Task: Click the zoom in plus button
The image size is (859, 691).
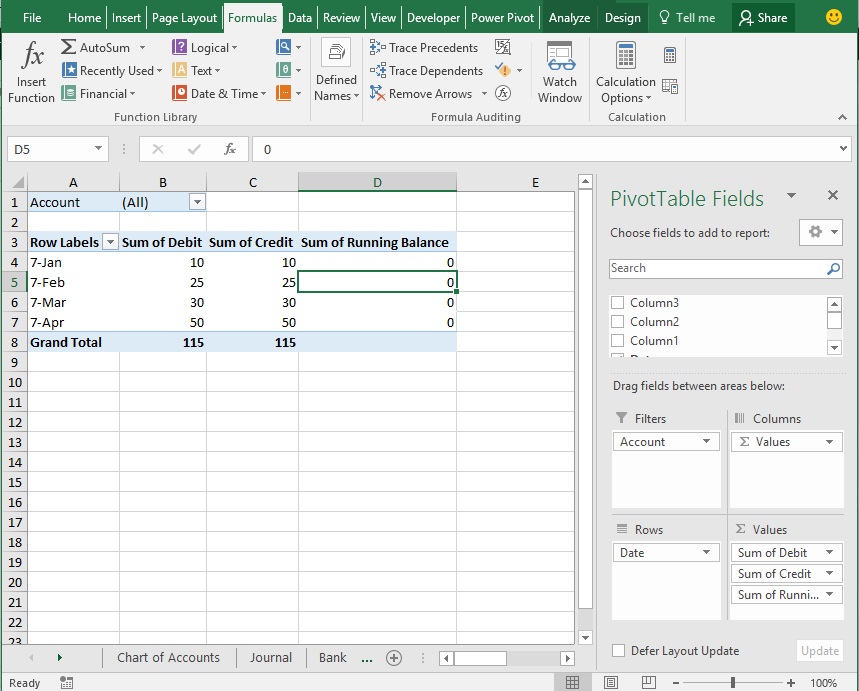Action: [x=791, y=683]
